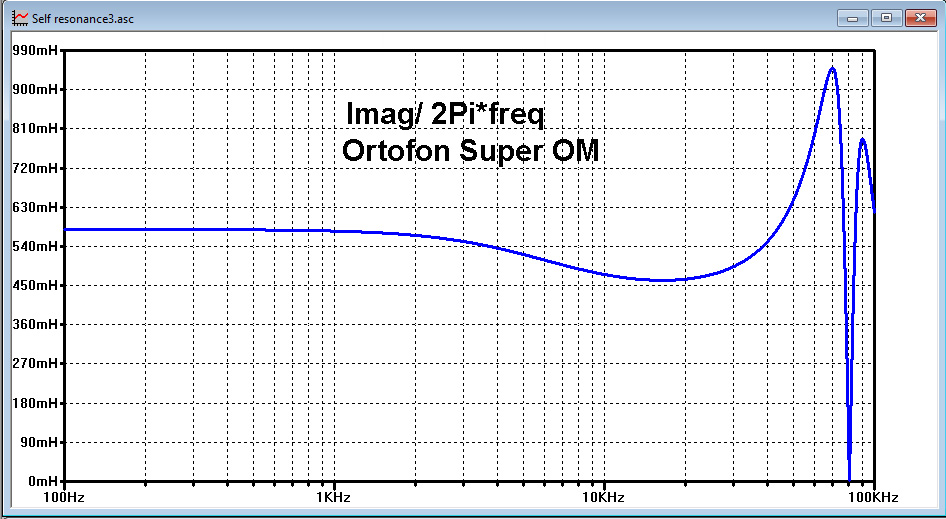Click the 100Hz frequency axis label

[x=64, y=498]
